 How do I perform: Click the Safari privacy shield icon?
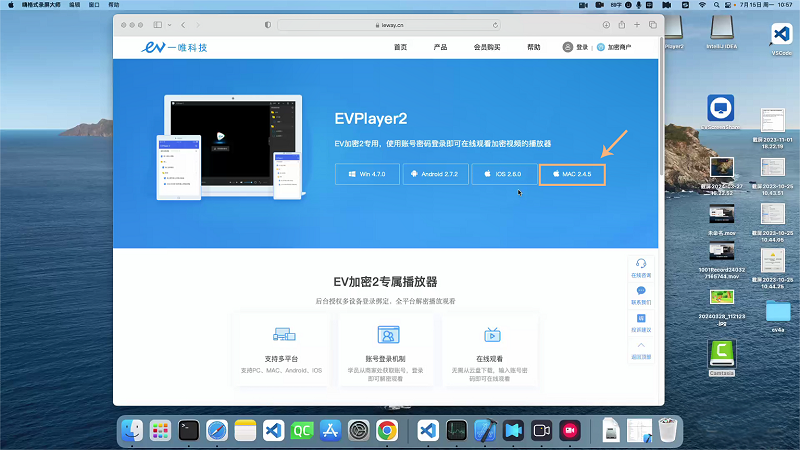[268, 24]
